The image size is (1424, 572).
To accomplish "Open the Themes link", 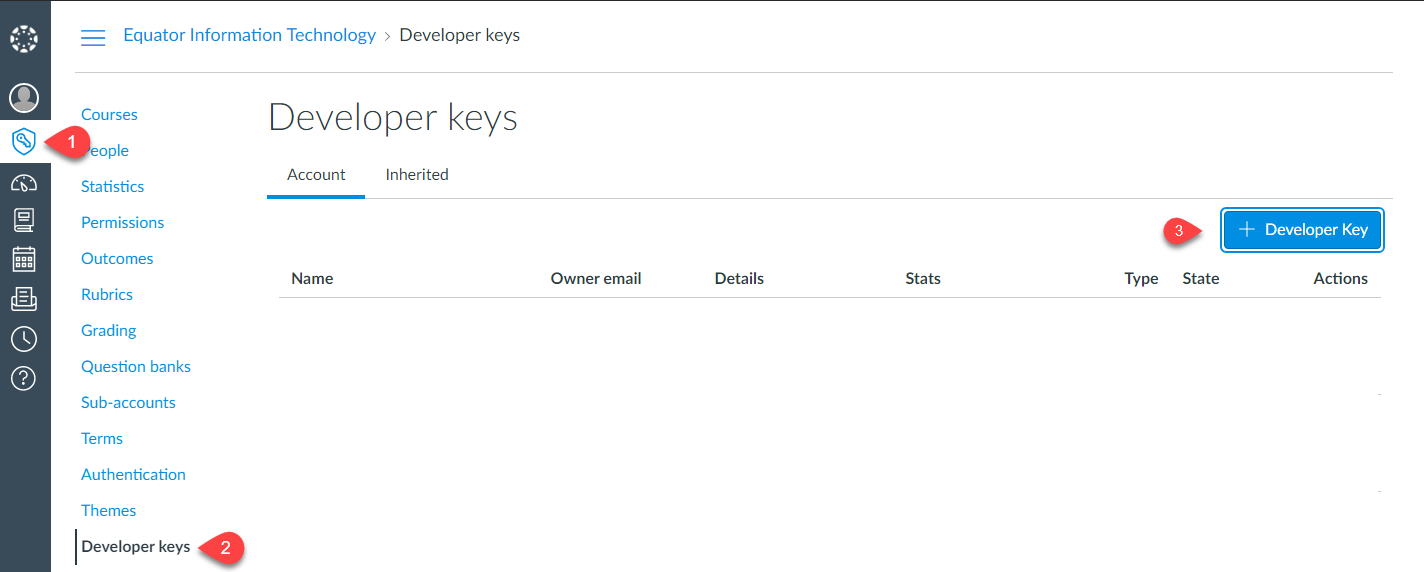I will [108, 511].
